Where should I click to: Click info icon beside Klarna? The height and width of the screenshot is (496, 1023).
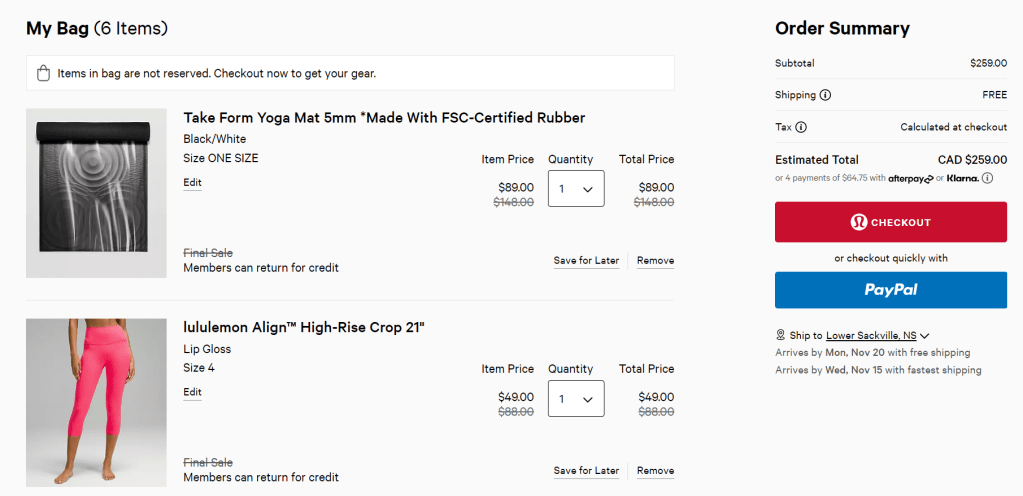[x=987, y=178]
